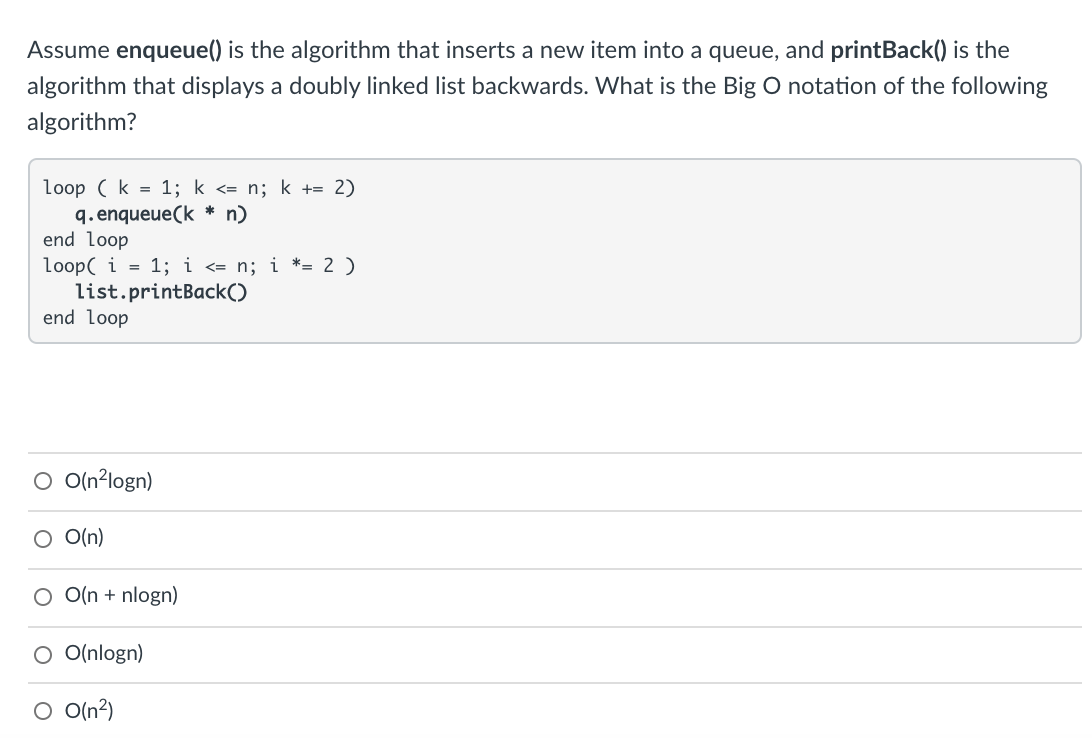Click the bold printBack() word in question

coord(889,50)
